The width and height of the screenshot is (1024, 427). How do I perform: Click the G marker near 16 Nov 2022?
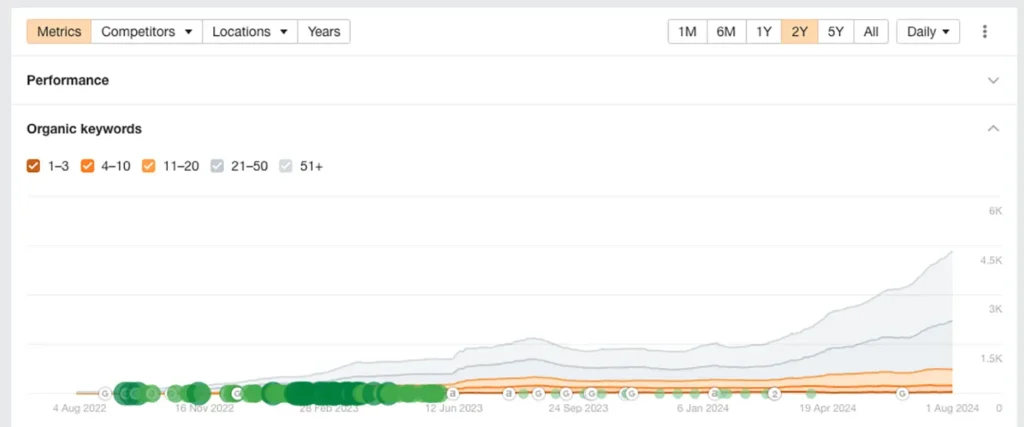click(236, 394)
